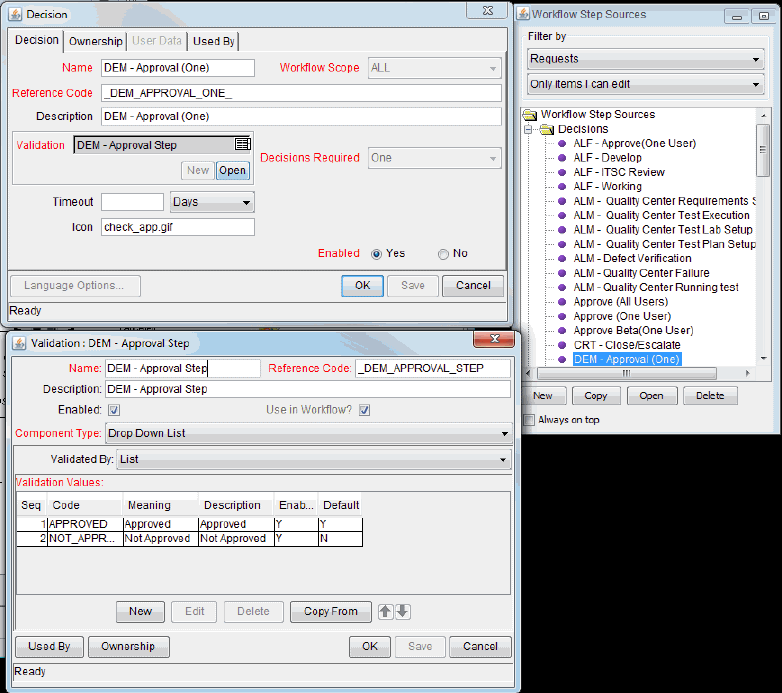Click the Decisions folder icon
The image size is (782, 693).
pos(546,129)
